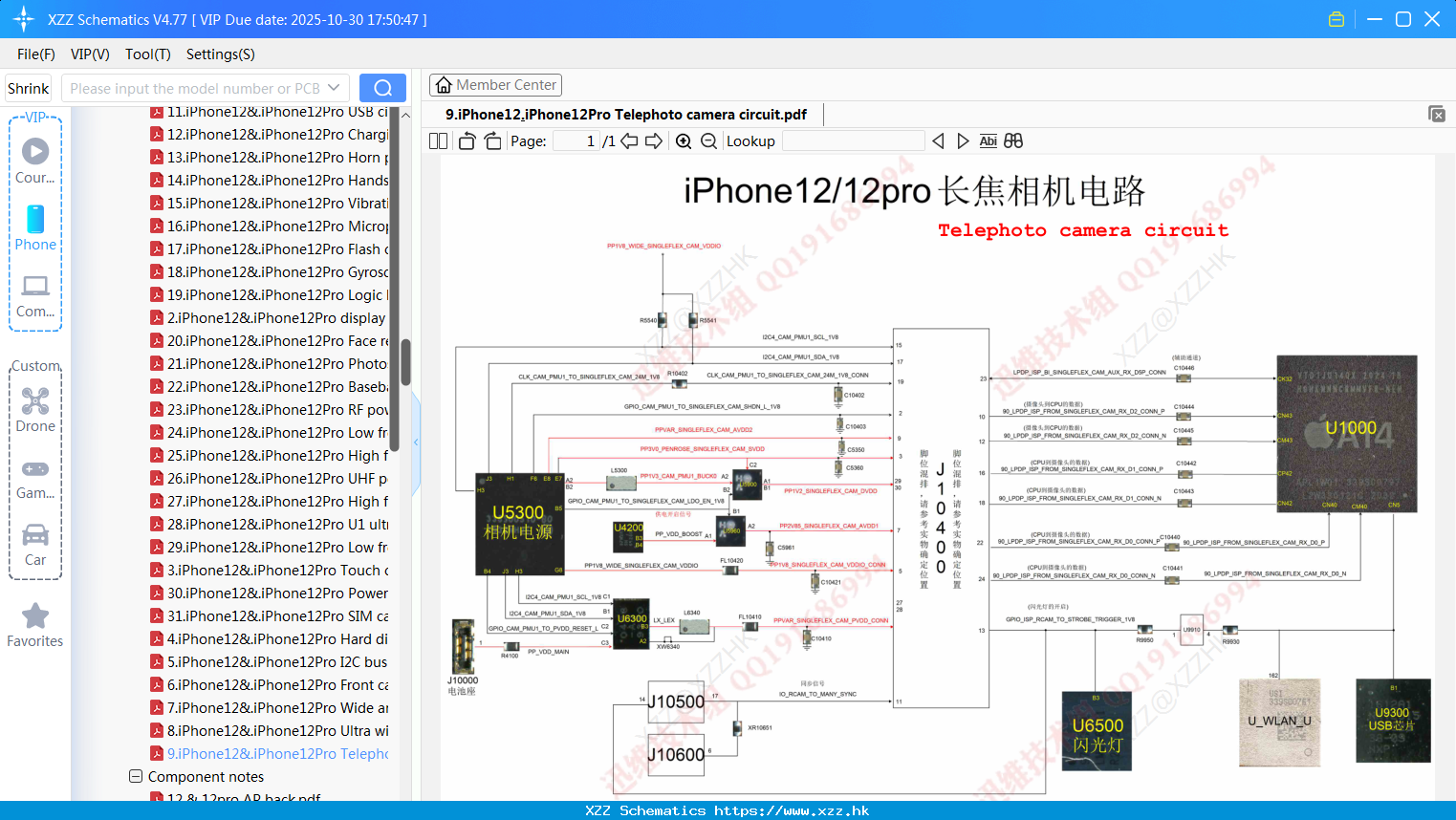
Task: Find previous lookup match triangle
Action: click(x=938, y=141)
